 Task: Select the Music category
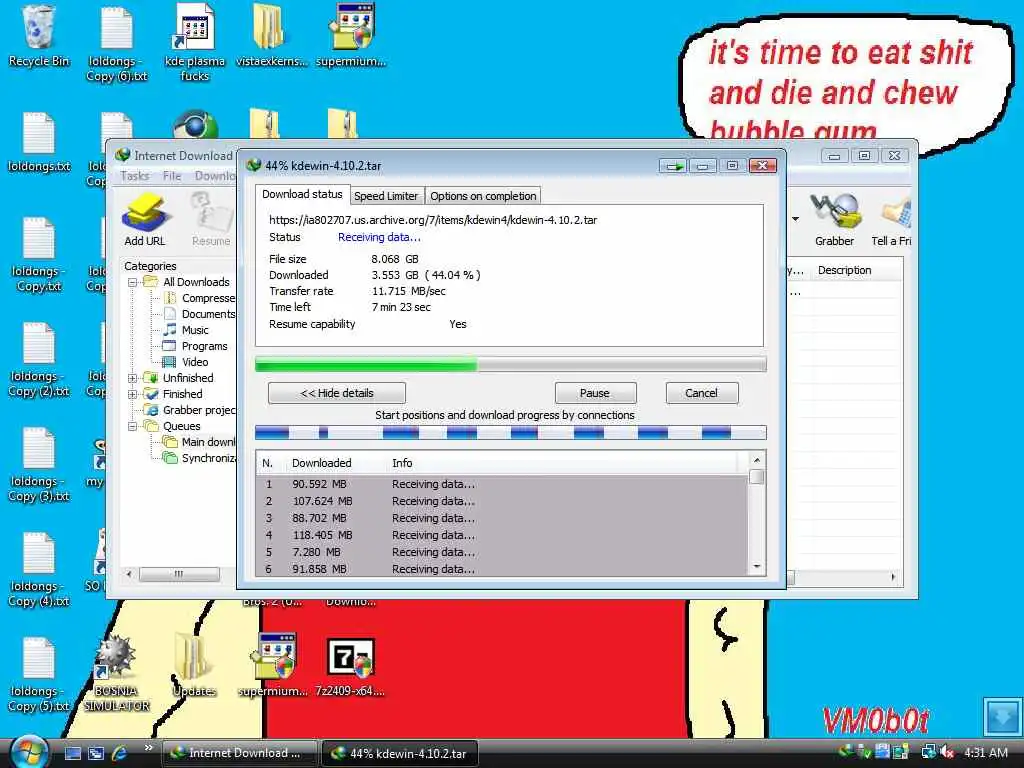click(x=187, y=330)
